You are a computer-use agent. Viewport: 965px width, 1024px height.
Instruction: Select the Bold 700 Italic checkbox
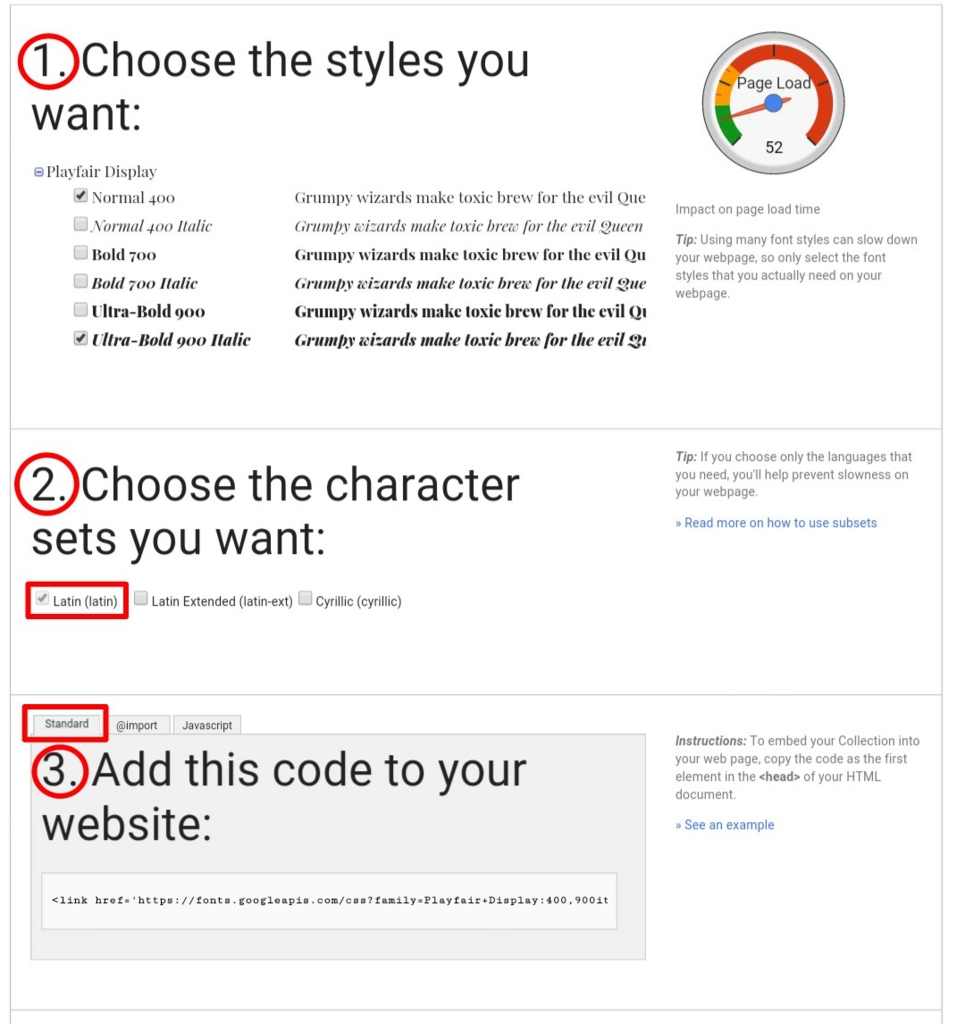click(80, 281)
